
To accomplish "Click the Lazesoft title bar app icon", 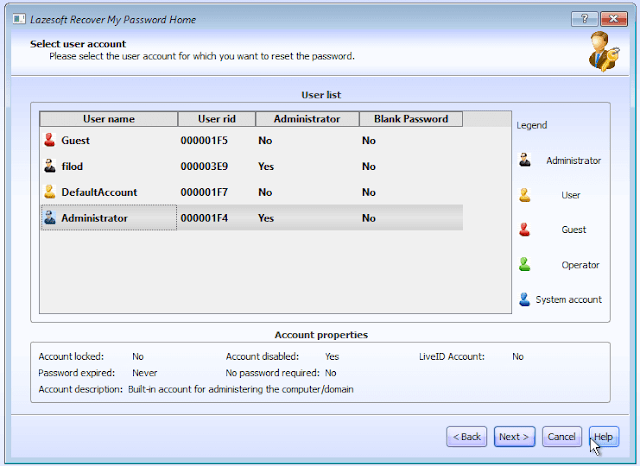I will 19,19.
